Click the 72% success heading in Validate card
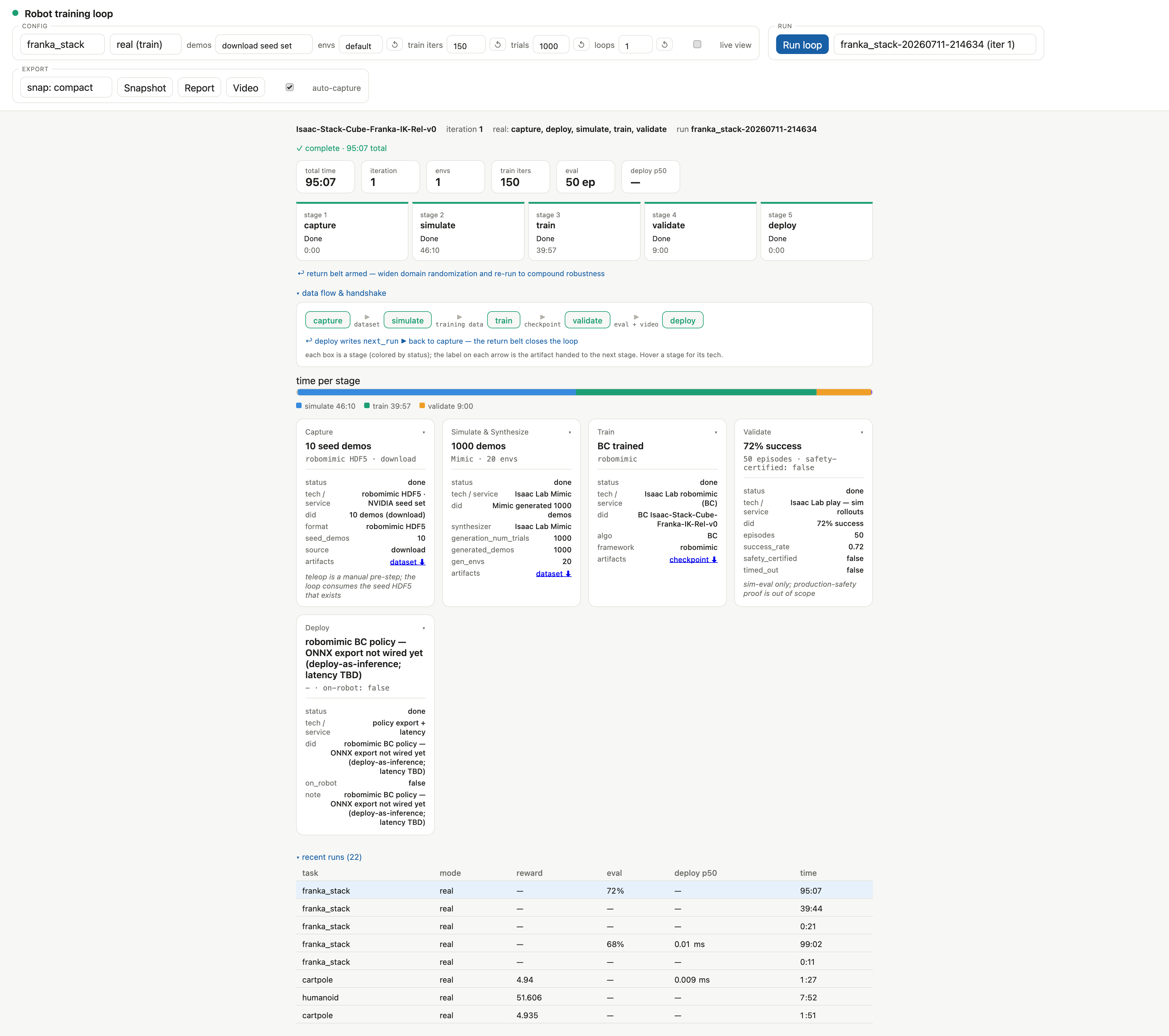 (x=772, y=446)
